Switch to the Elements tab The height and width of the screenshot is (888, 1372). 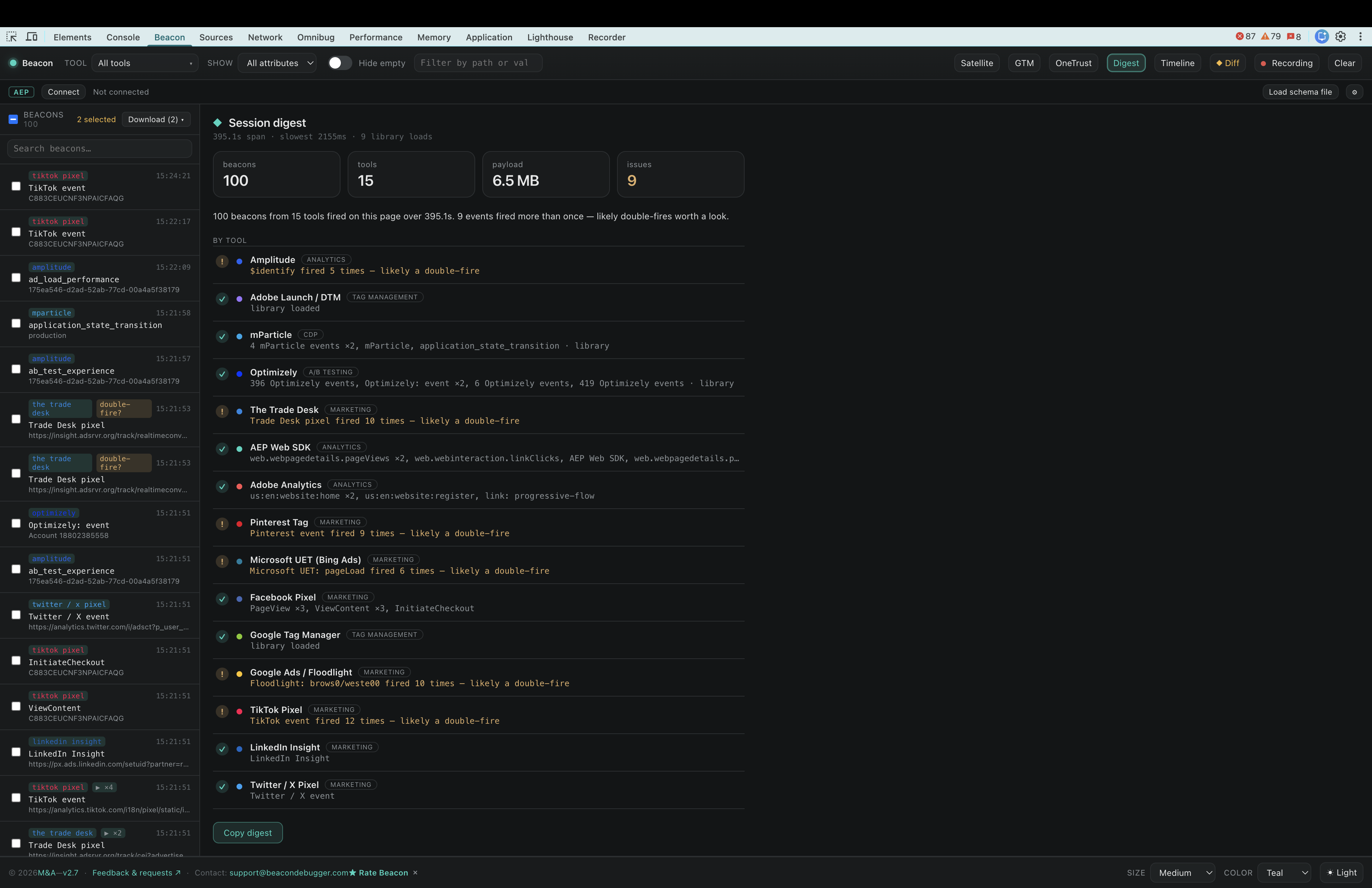point(73,38)
